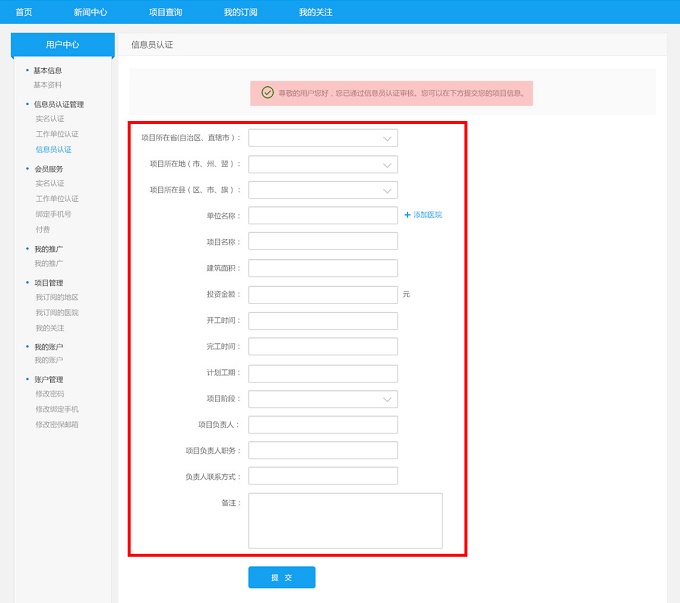Go to 首页 in the top navigation
This screenshot has width=680, height=603.
[24, 12]
